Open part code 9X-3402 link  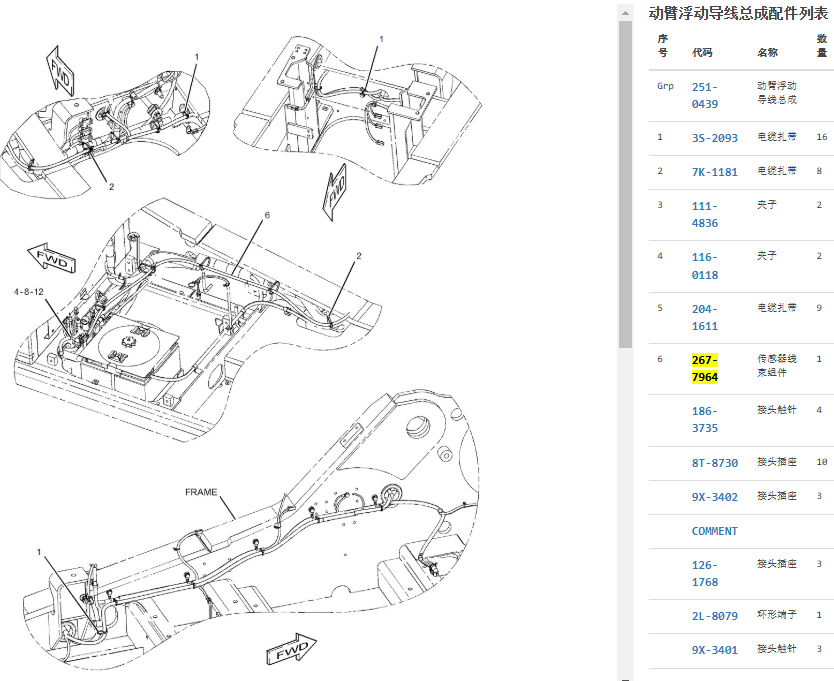coord(715,497)
